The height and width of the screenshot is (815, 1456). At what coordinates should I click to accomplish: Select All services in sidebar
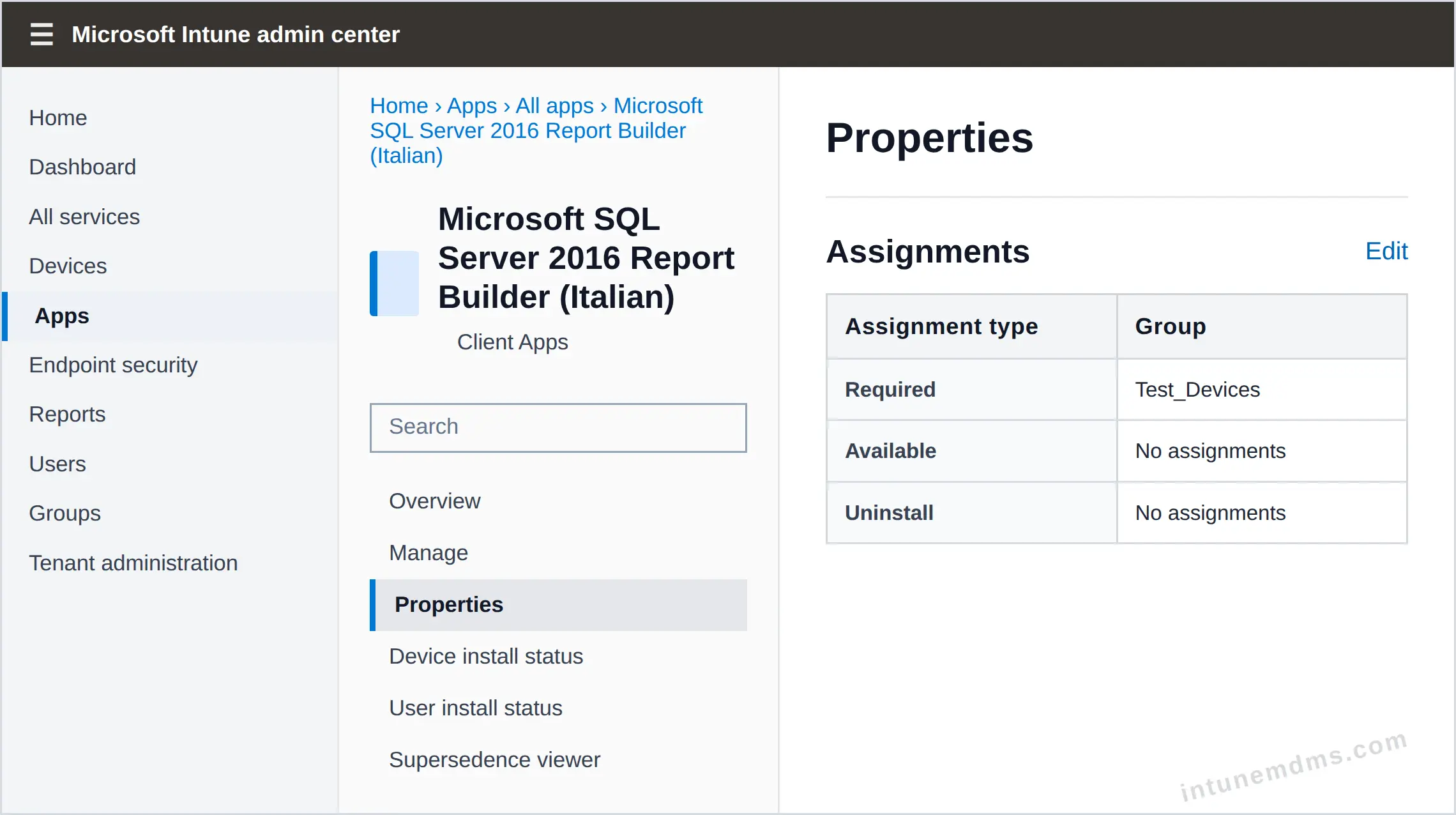[84, 217]
